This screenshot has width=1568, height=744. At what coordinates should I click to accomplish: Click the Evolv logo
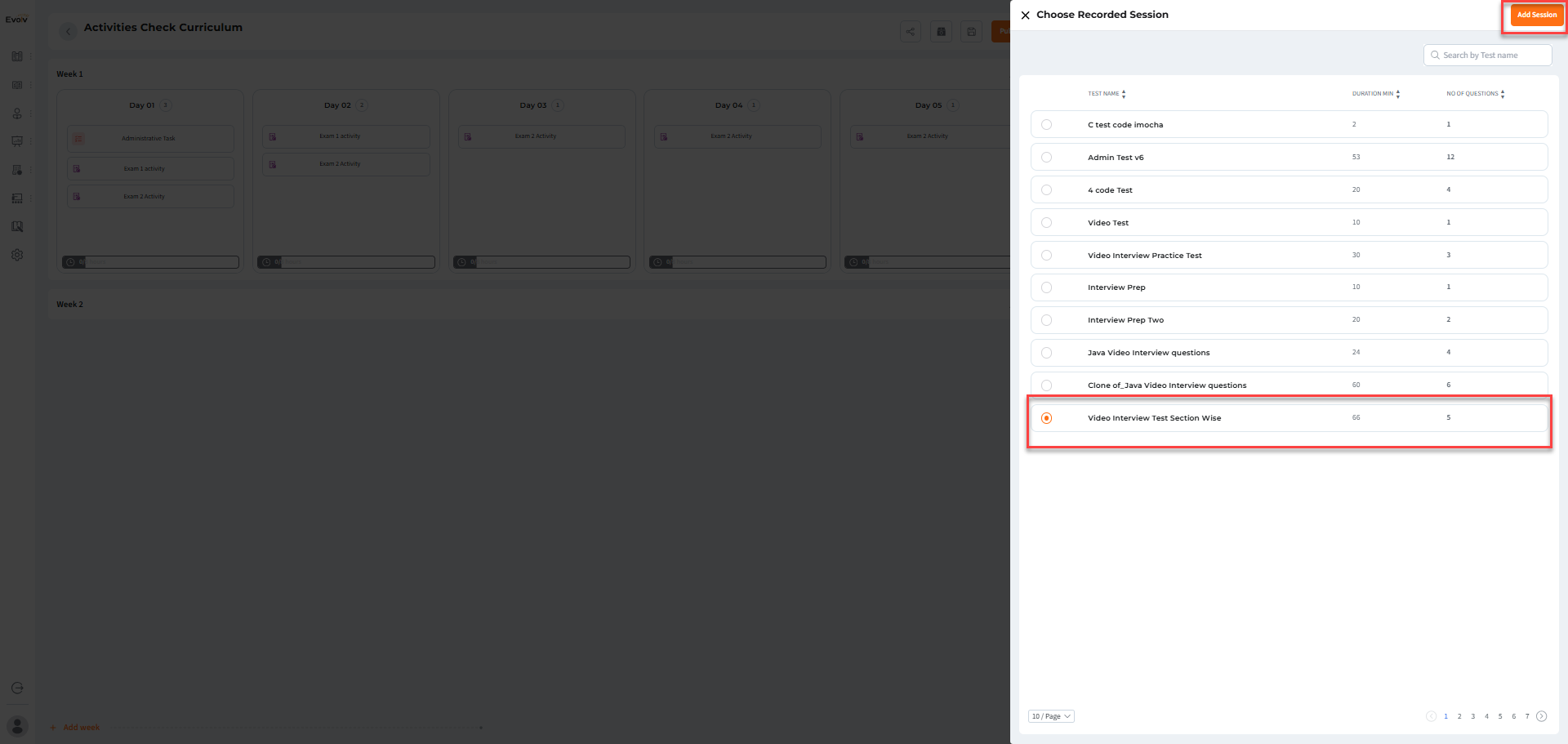(x=16, y=19)
